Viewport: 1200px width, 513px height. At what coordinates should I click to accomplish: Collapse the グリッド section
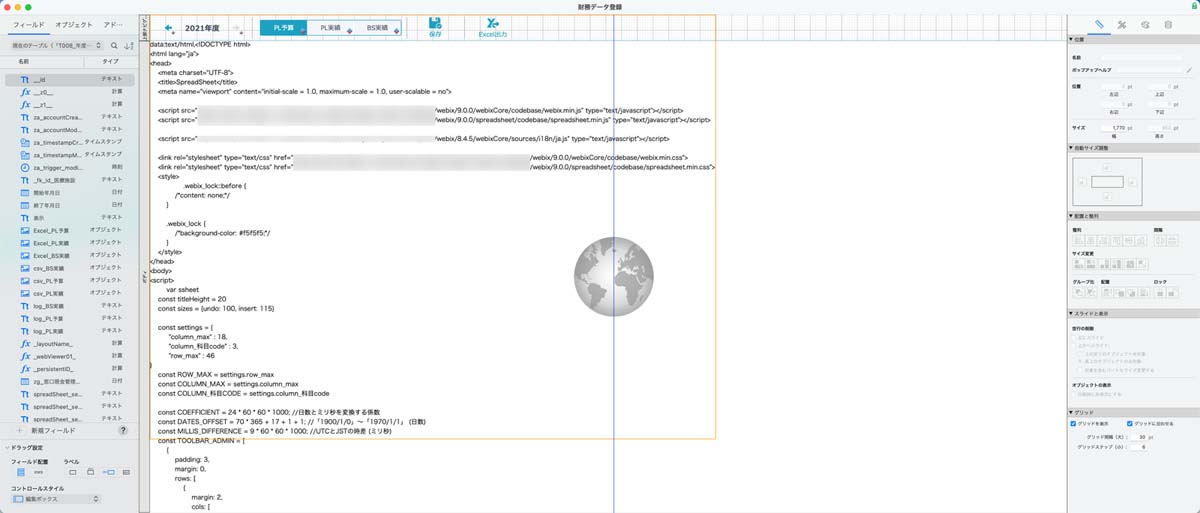(1072, 412)
